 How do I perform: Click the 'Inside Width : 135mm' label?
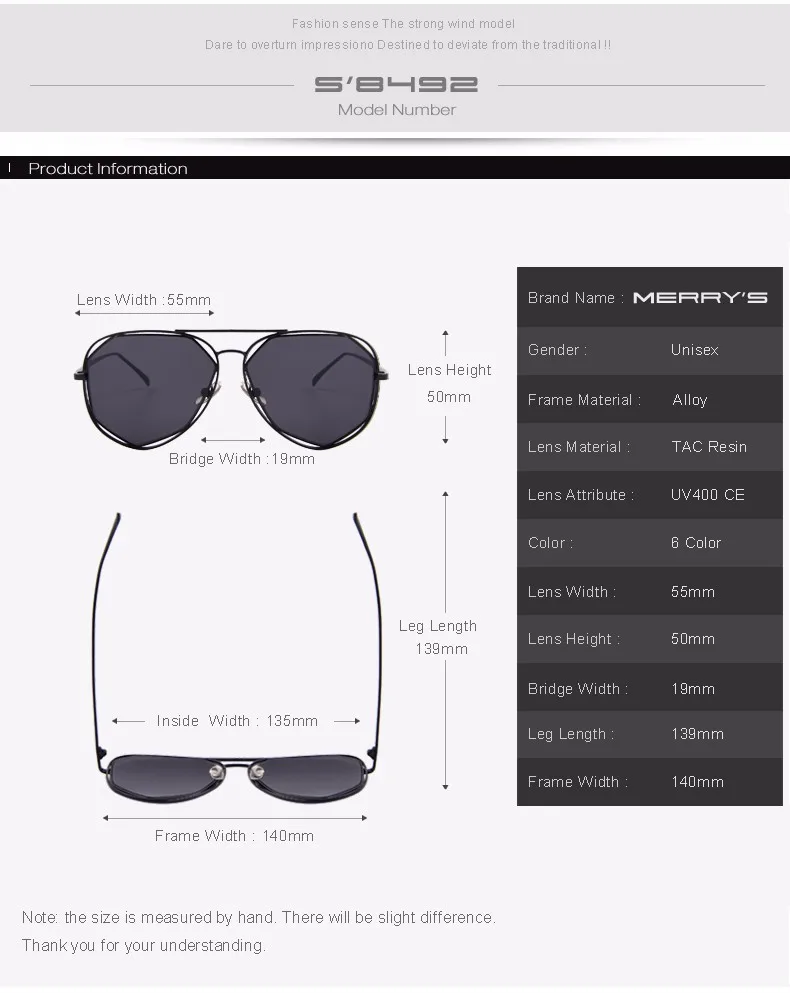tap(237, 721)
